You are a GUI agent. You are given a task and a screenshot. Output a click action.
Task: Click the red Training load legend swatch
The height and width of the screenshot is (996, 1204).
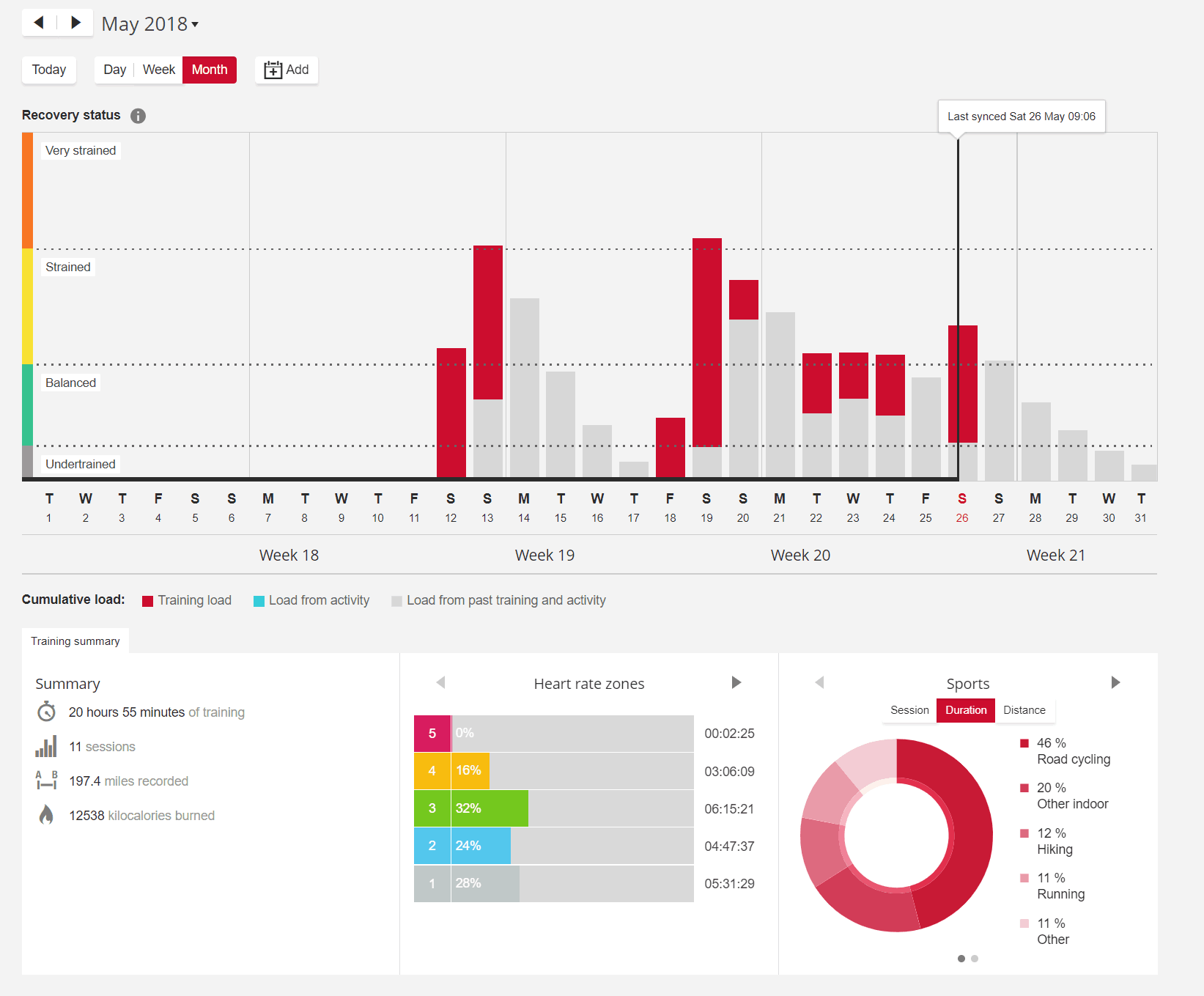point(148,601)
